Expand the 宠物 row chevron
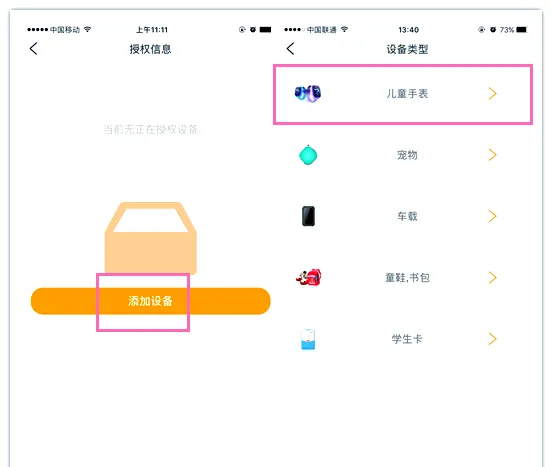 (493, 155)
